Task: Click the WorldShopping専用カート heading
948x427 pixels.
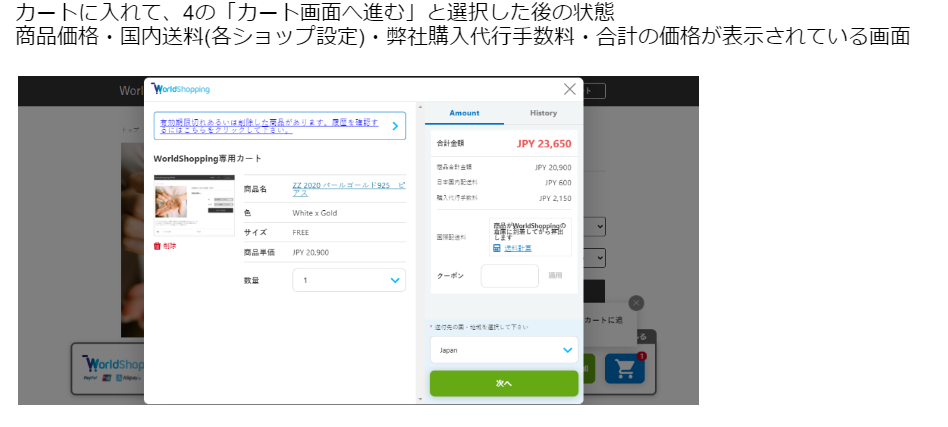Action: pos(208,158)
